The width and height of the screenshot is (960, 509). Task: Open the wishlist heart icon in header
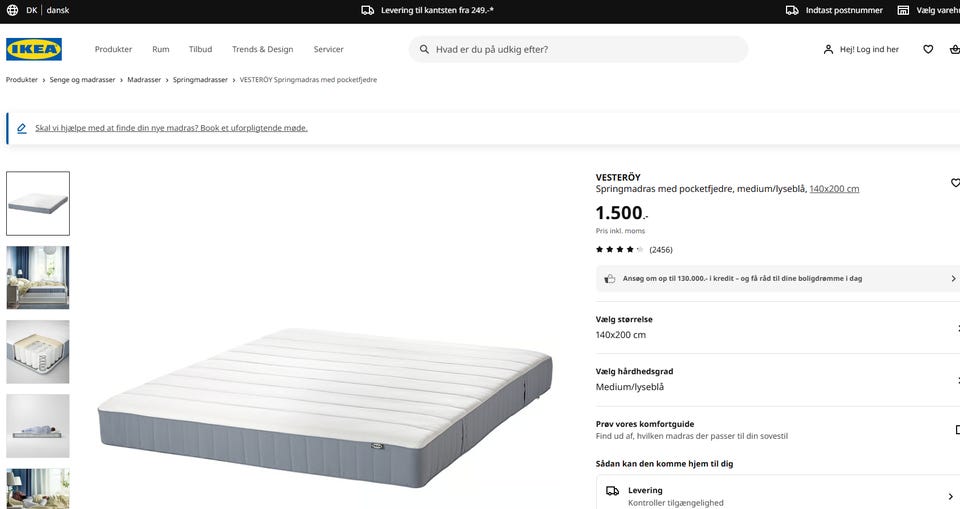click(x=928, y=49)
